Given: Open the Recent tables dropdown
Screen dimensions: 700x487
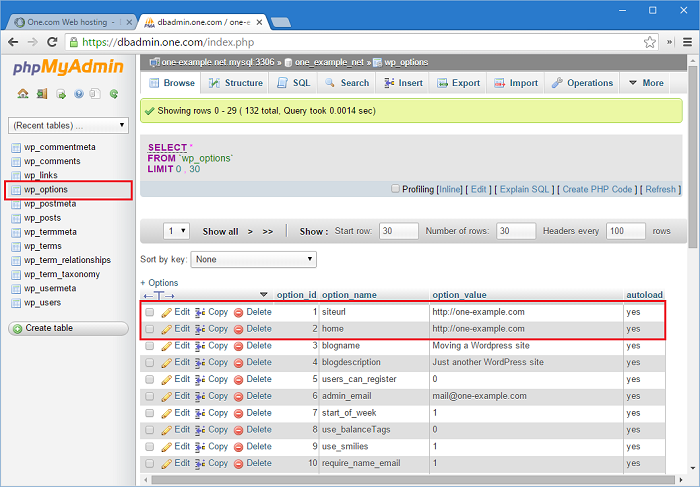Looking at the screenshot, I should pyautogui.click(x=68, y=125).
